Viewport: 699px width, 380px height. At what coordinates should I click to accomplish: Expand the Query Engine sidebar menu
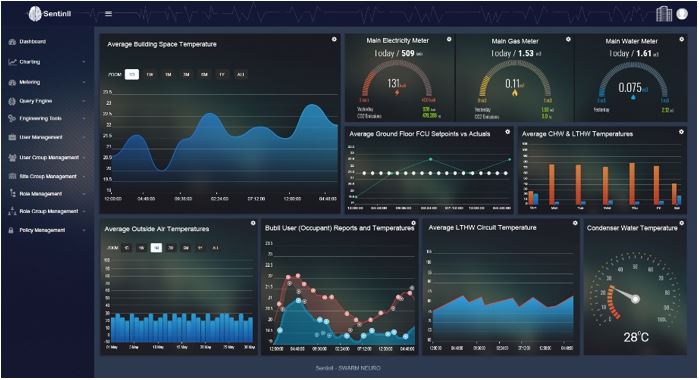[47, 101]
